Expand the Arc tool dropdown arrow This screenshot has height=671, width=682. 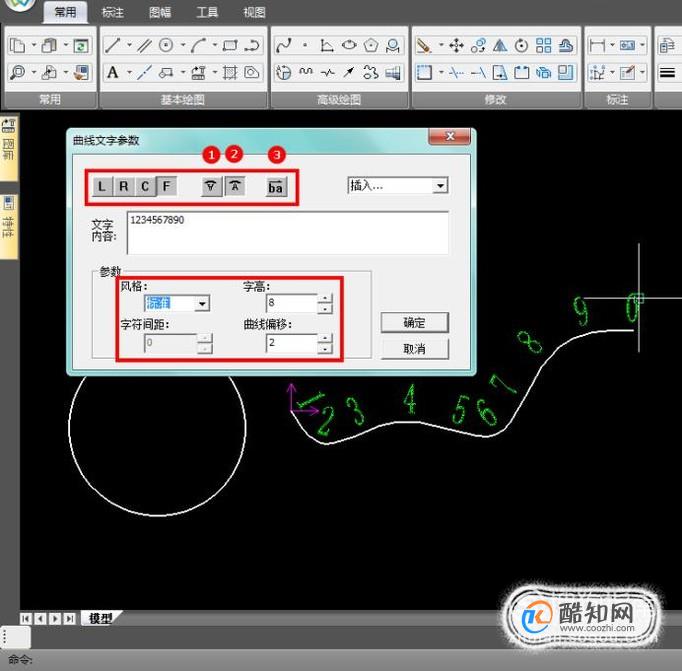click(x=214, y=45)
